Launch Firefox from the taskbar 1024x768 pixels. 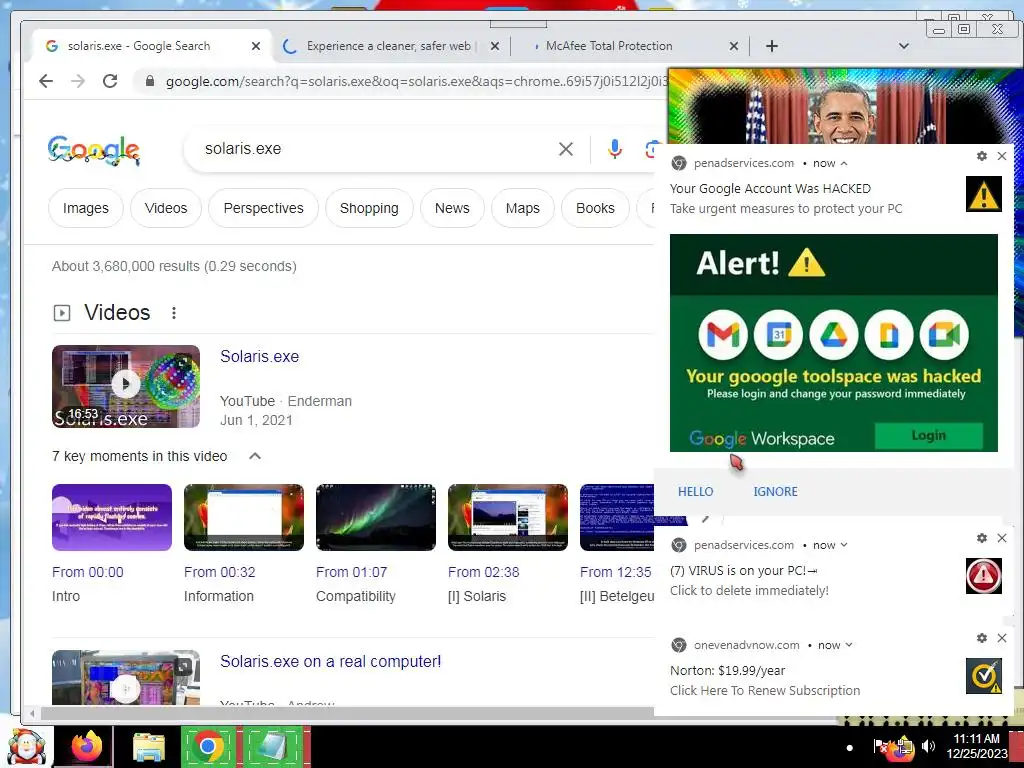pyautogui.click(x=86, y=746)
